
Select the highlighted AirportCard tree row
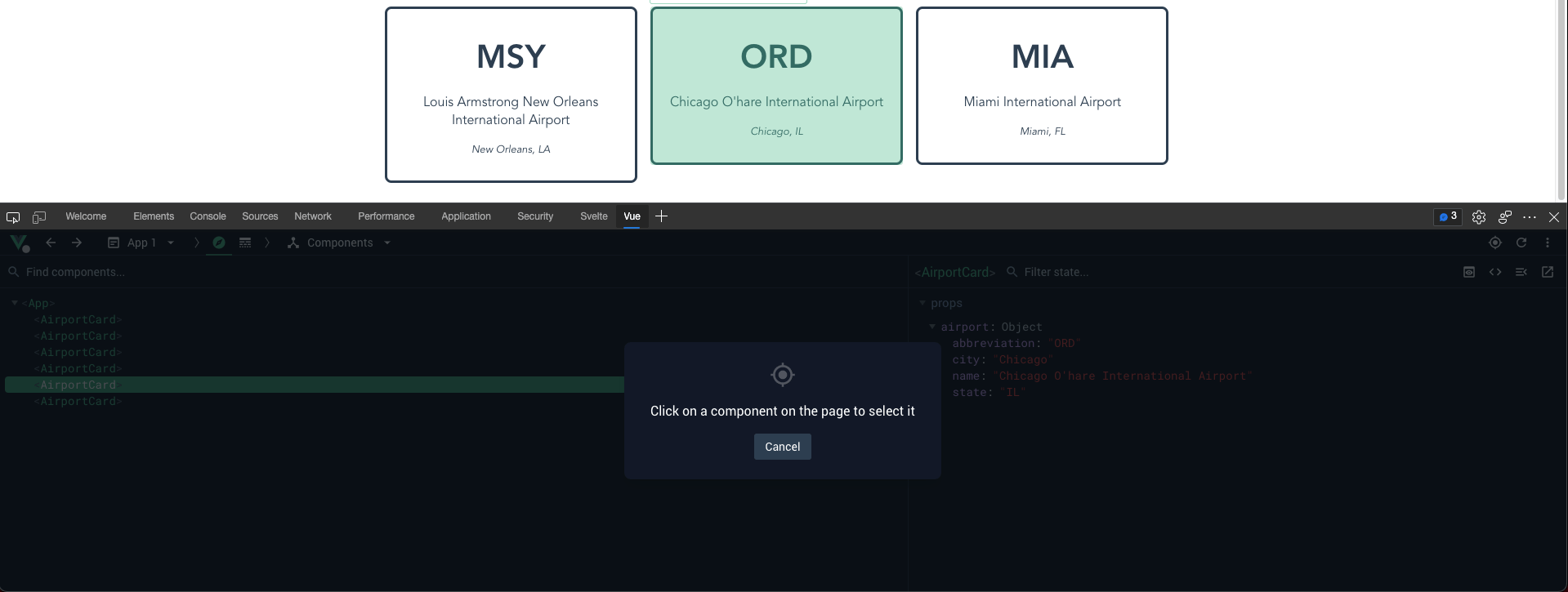[315, 385]
